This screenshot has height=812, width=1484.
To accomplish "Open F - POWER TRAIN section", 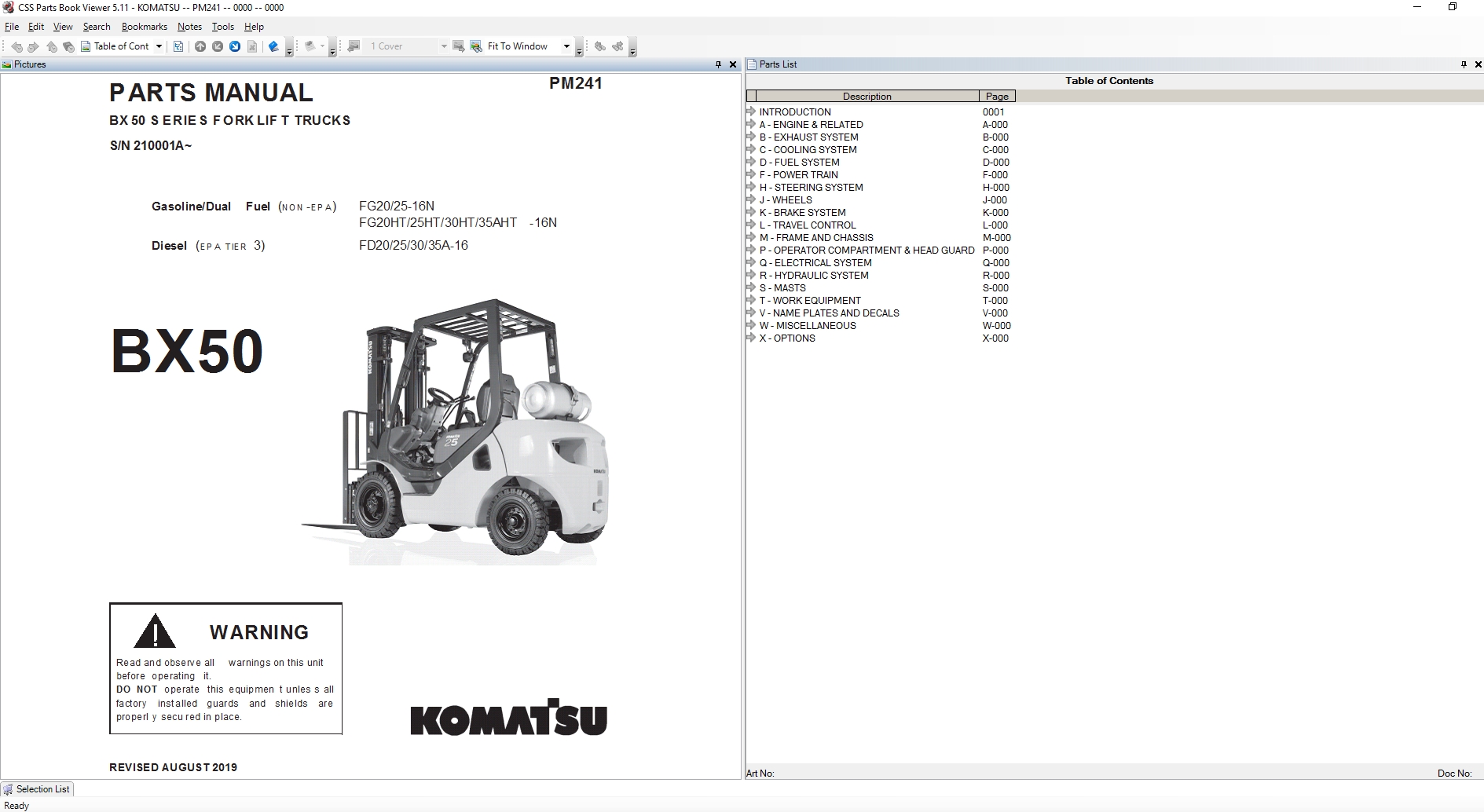I will click(798, 175).
